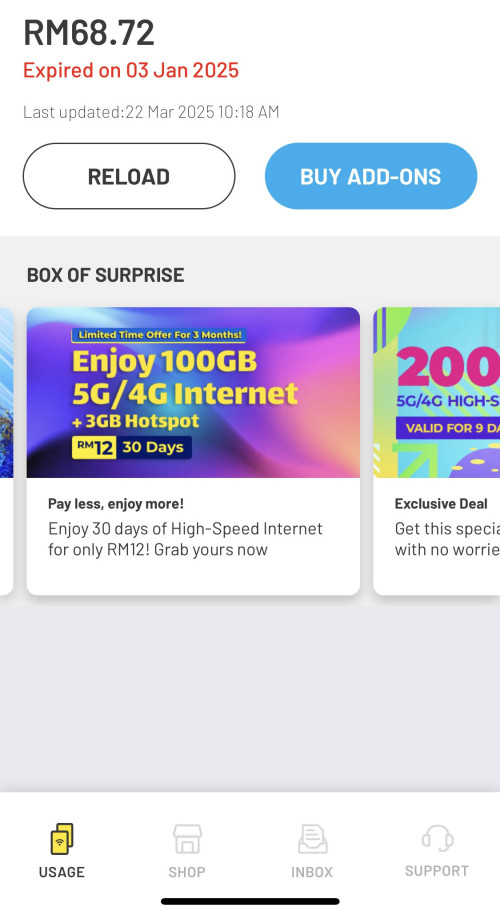Go to the INBOX tab label
Image resolution: width=500 pixels, height=915 pixels.
[x=312, y=872]
